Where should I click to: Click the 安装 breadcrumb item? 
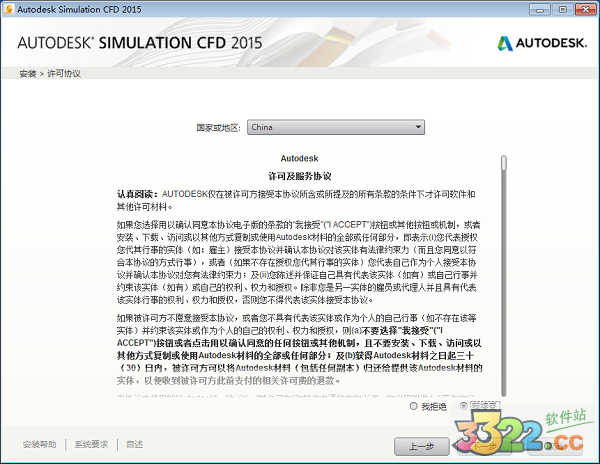pos(28,74)
